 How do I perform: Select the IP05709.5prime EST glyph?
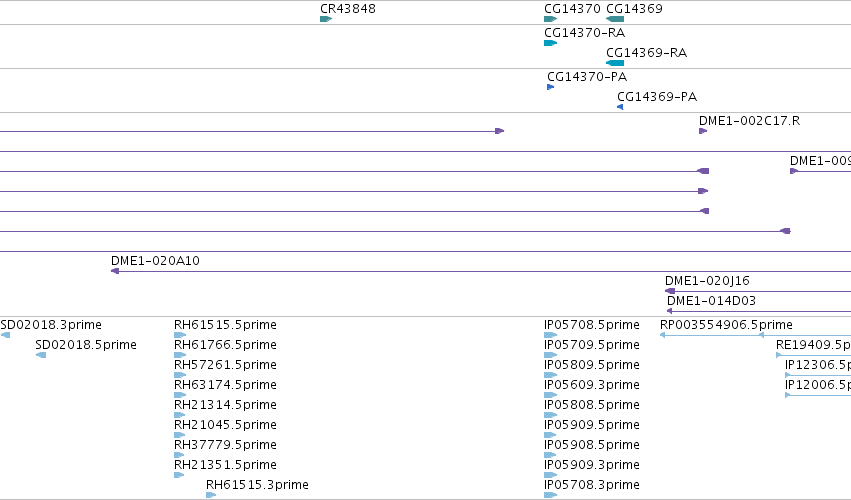pyautogui.click(x=551, y=355)
